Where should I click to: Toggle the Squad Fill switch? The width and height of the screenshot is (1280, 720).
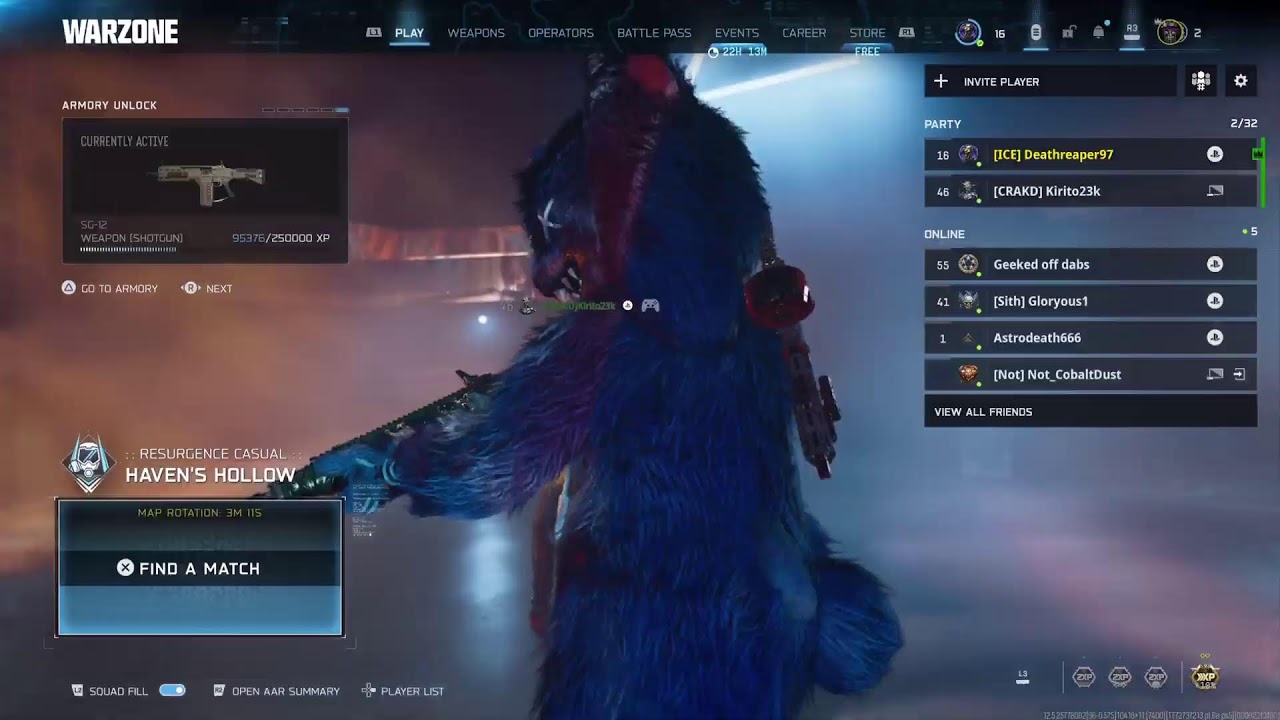[172, 691]
